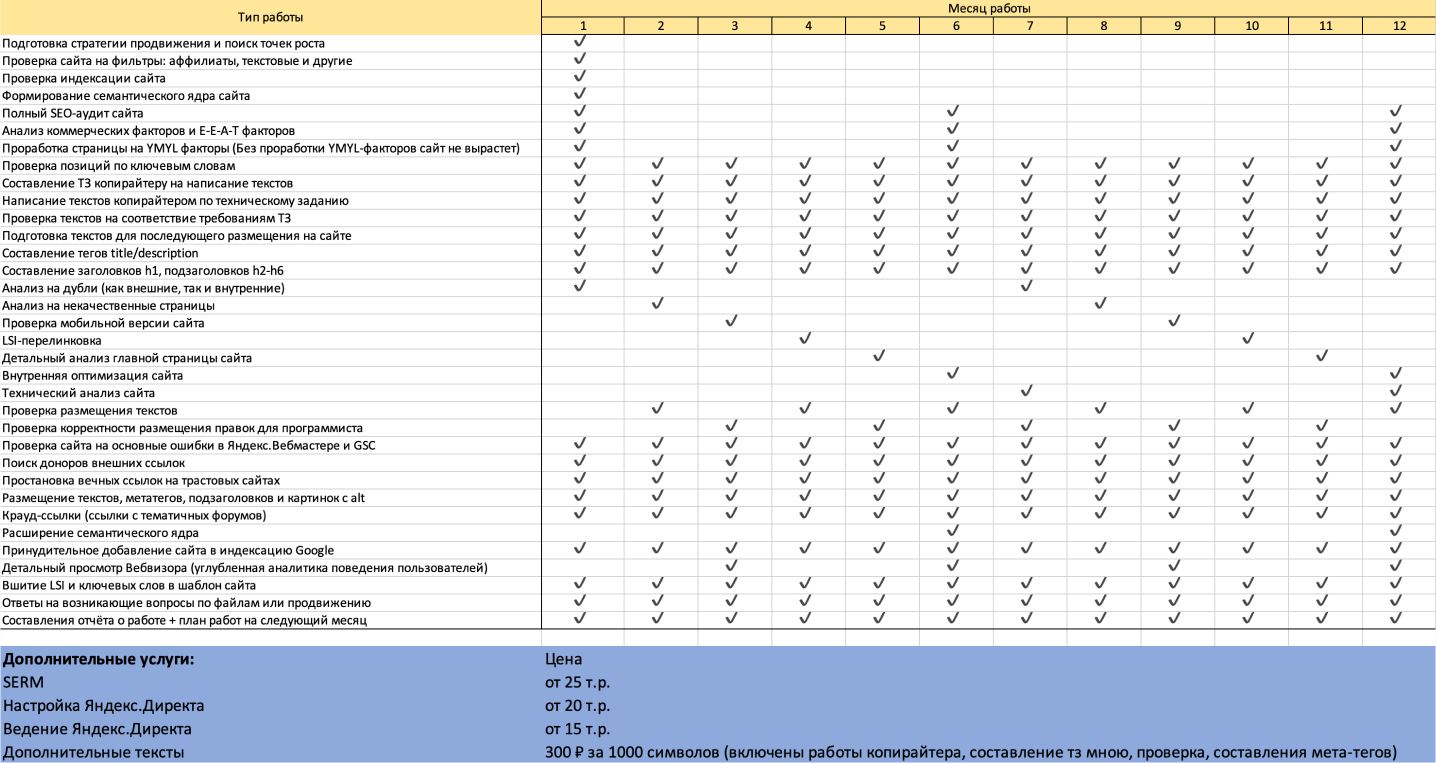Select cell 'Настройка Яндекс.Директа'
The width and height of the screenshot is (1436, 763).
104,705
